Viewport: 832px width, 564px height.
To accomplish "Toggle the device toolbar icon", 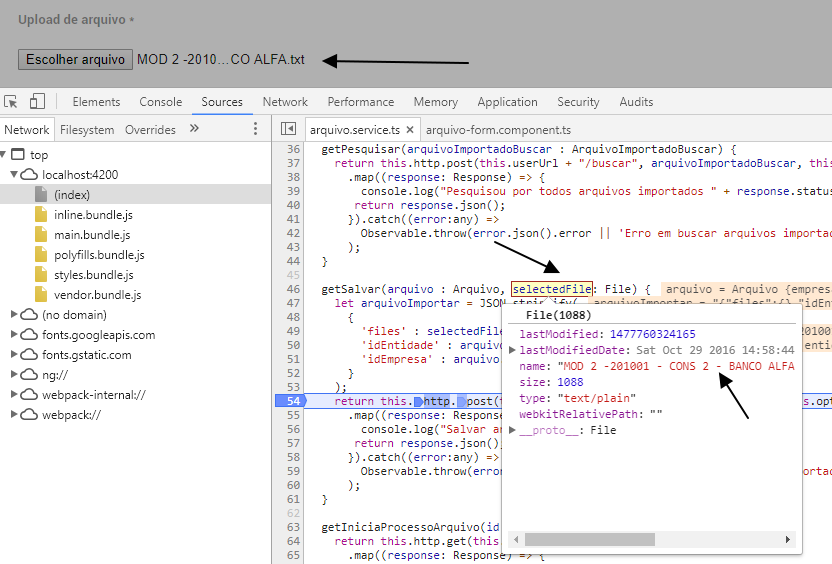I will [37, 101].
